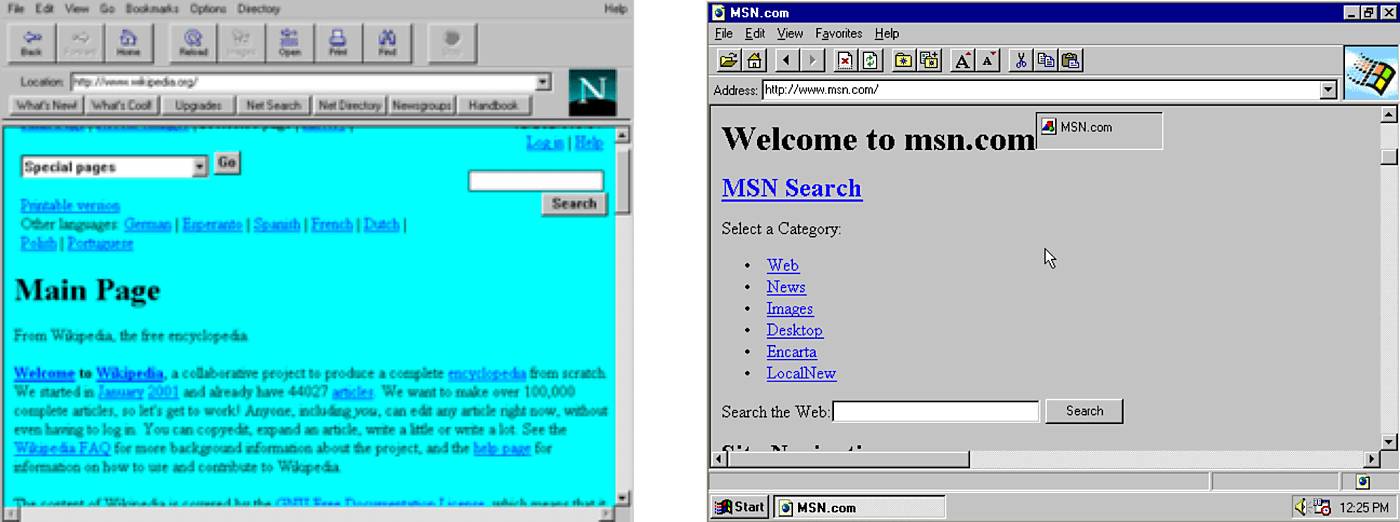The width and height of the screenshot is (1400, 522).
Task: Click Back button in Netscape toolbar
Action: pyautogui.click(x=31, y=43)
